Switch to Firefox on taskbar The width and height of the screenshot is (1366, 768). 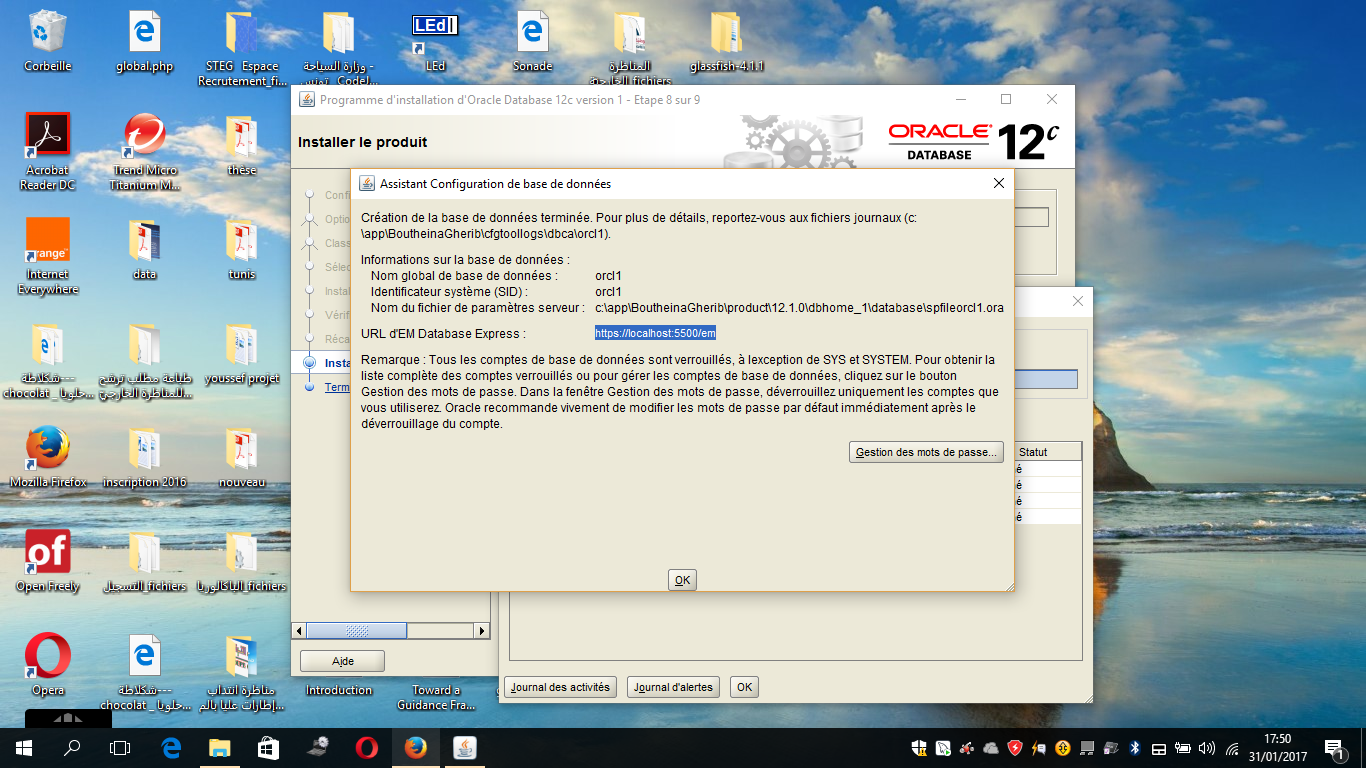pos(416,747)
